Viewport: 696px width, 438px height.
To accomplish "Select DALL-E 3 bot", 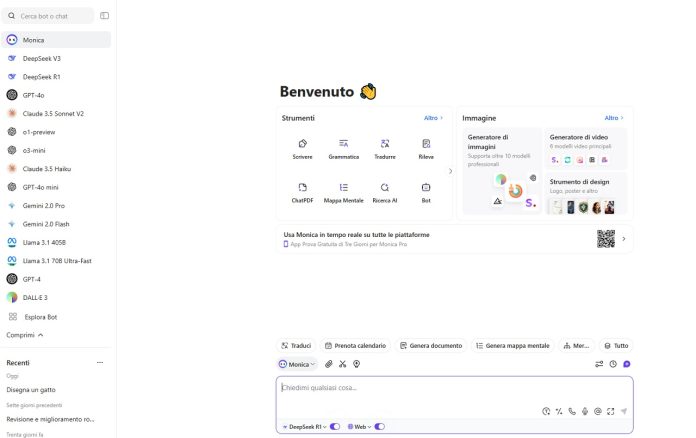I will click(56, 297).
